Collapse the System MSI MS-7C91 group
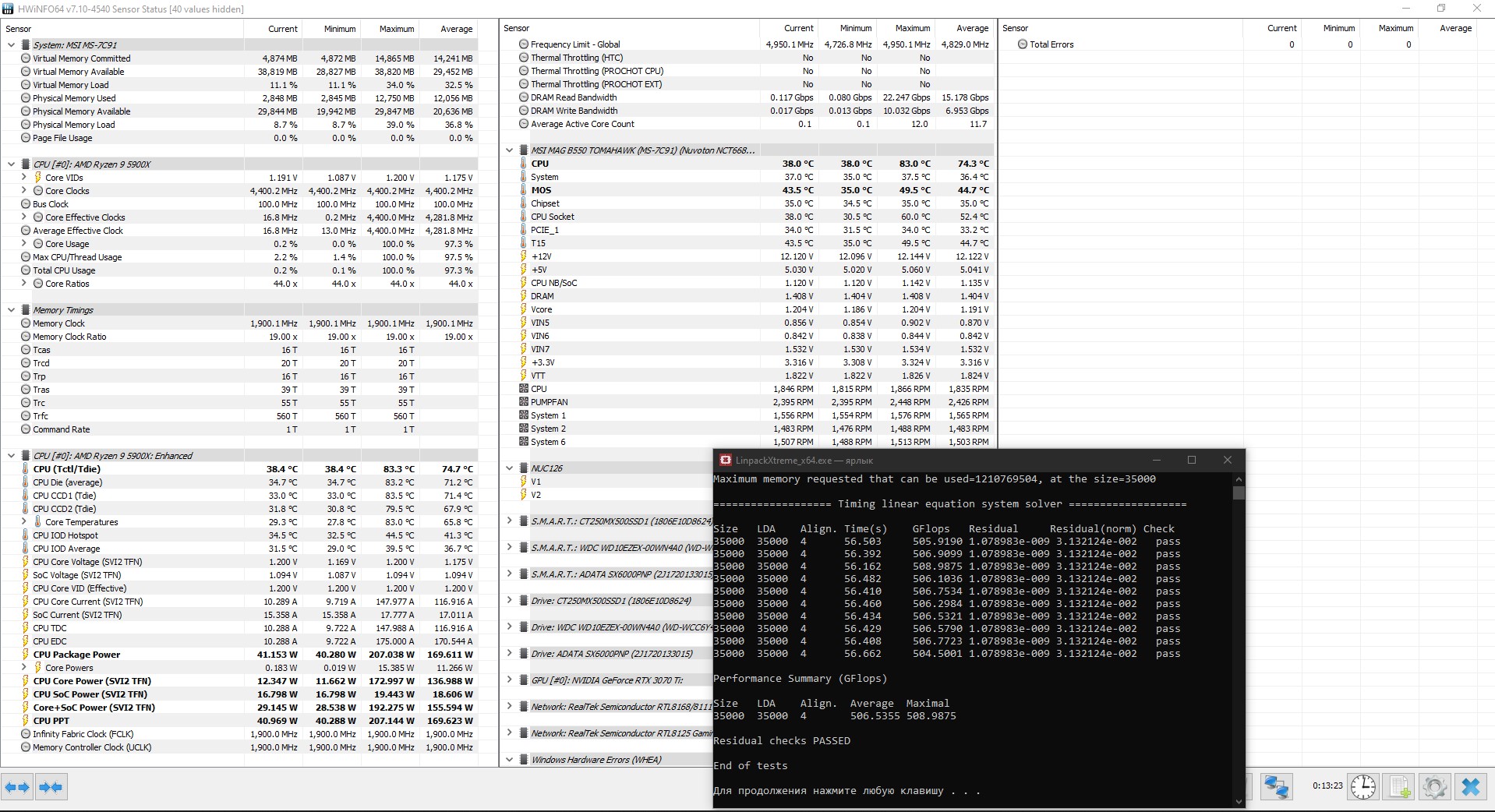This screenshot has width=1495, height=812. pyautogui.click(x=11, y=45)
